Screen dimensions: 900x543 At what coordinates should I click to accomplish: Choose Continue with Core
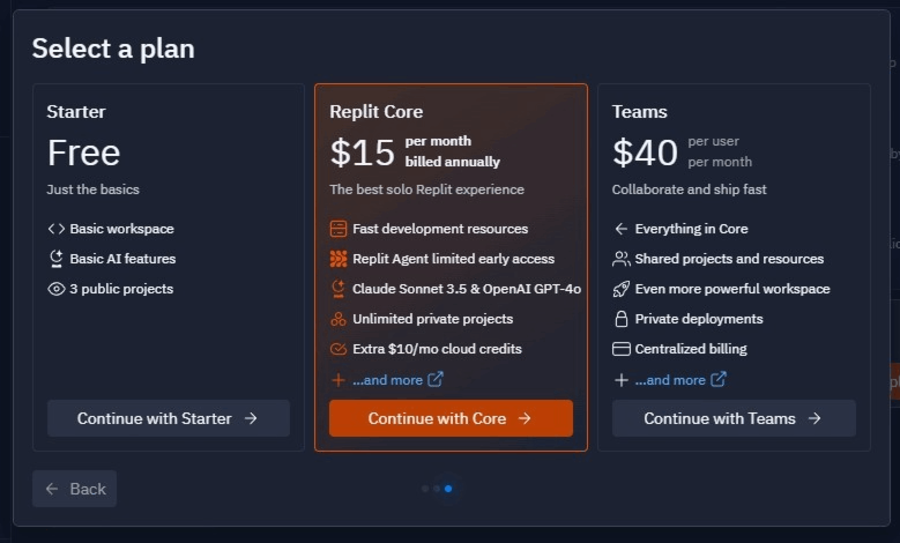[451, 418]
